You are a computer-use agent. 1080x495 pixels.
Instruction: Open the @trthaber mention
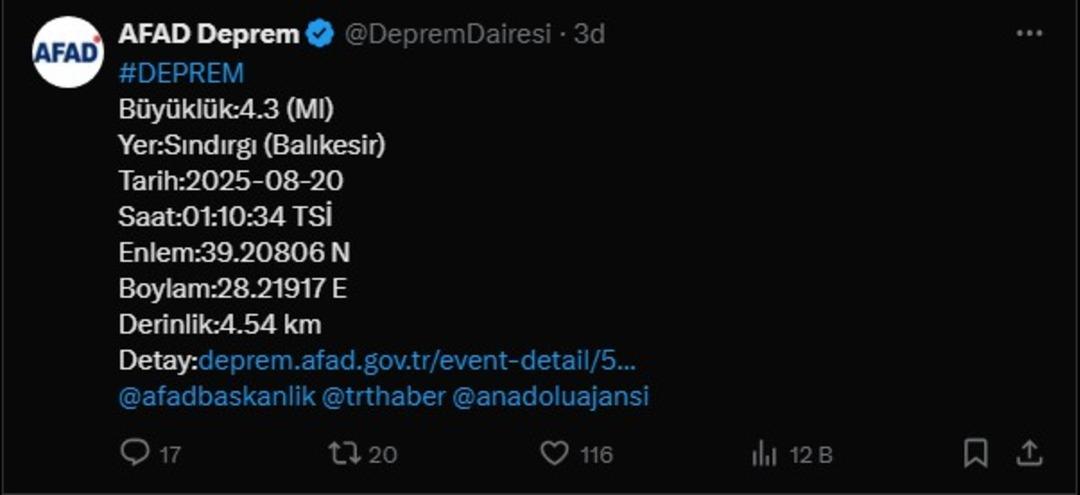[x=384, y=397]
